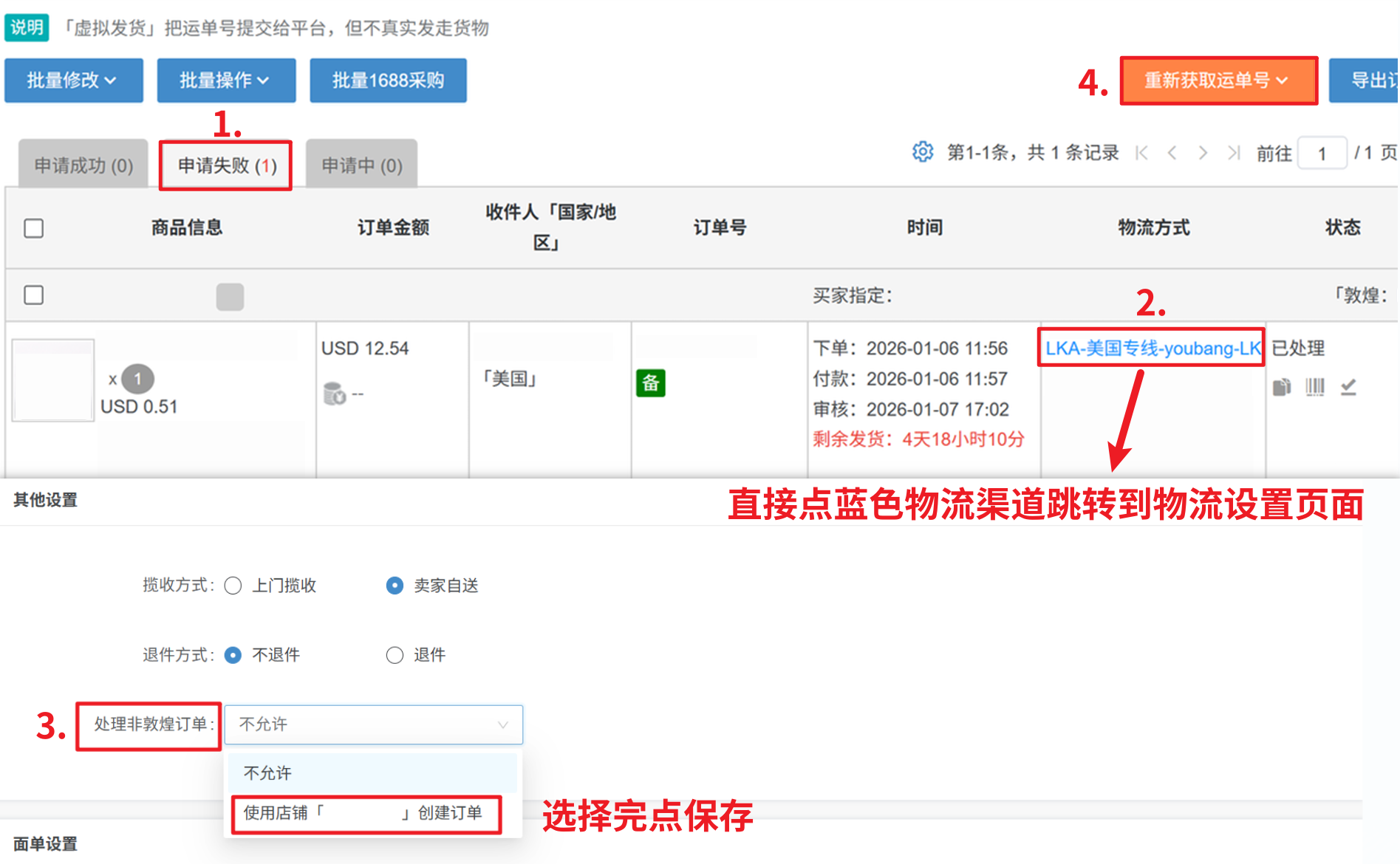The image size is (1400, 864).
Task: Click the 时间 column header
Action: coord(924,227)
